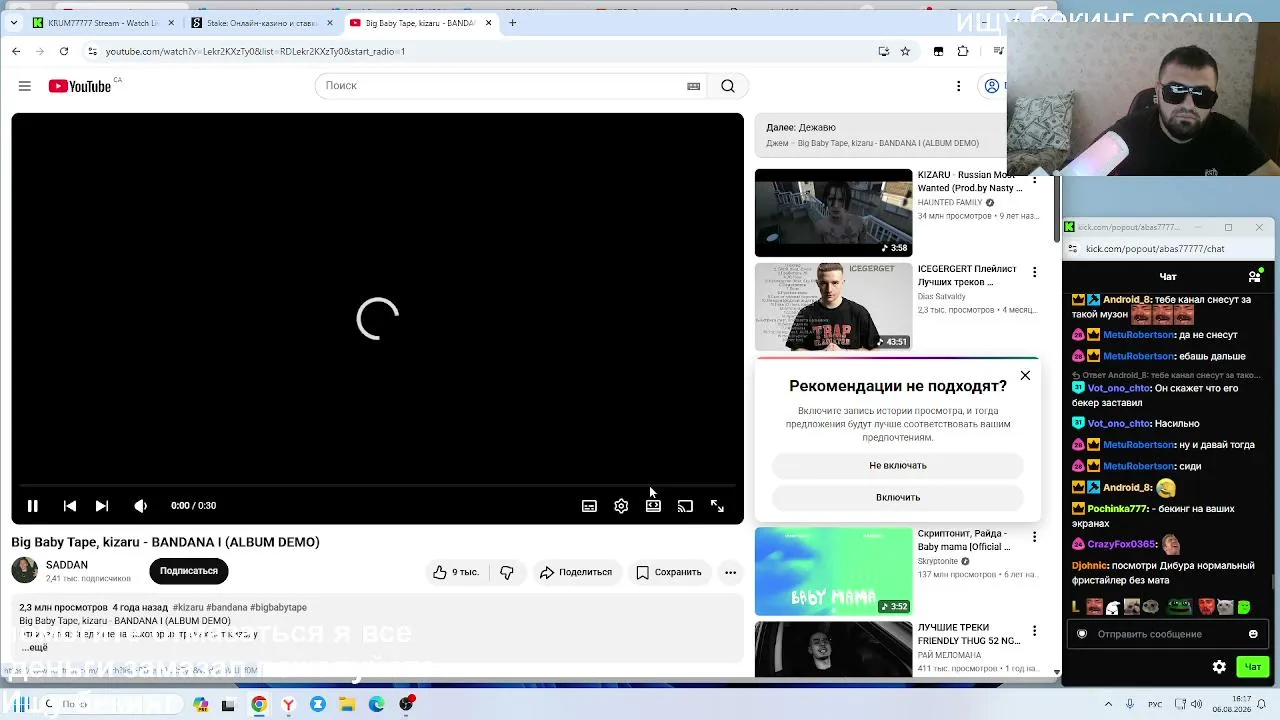Image resolution: width=1280 pixels, height=720 pixels.
Task: Subscribe with the Подписаться button
Action: (x=189, y=571)
